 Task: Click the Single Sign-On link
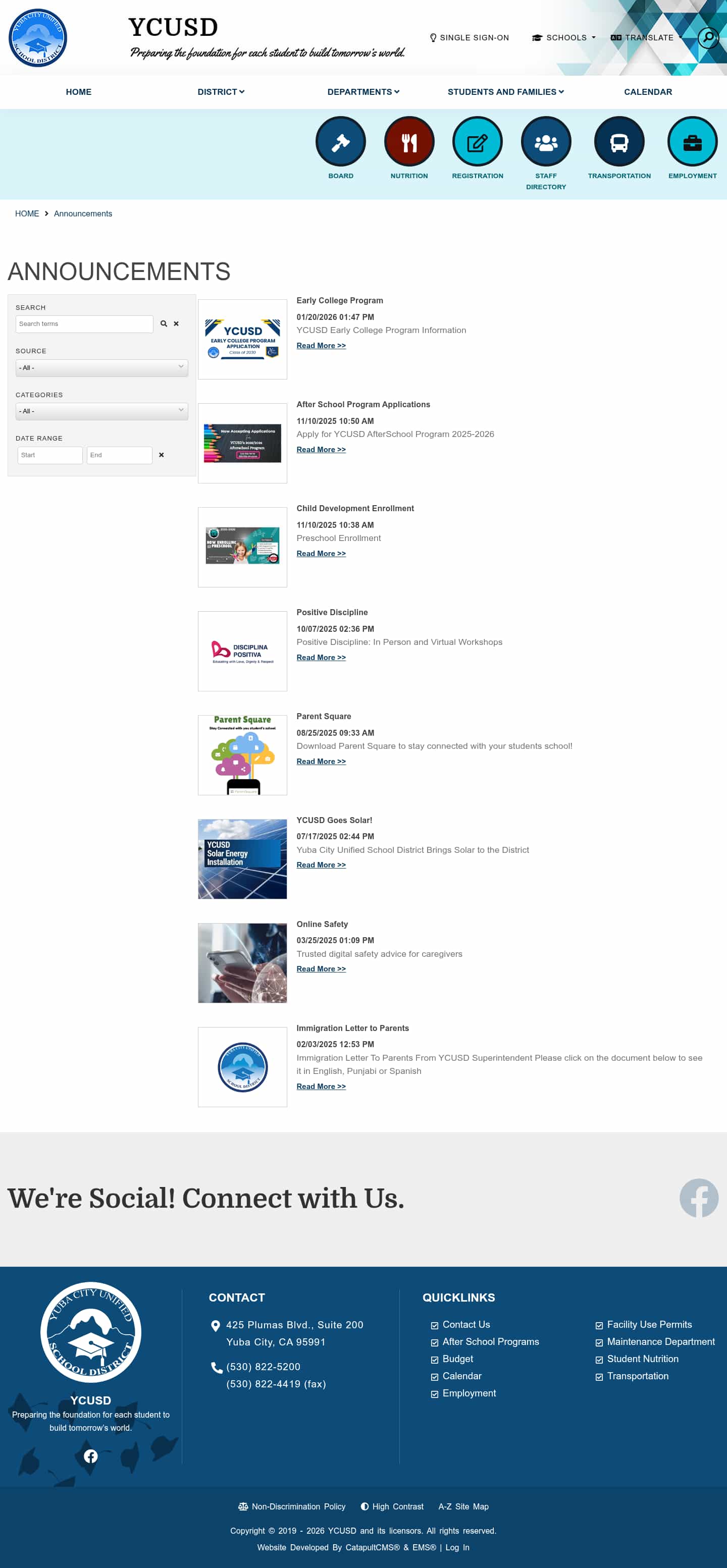click(x=470, y=38)
